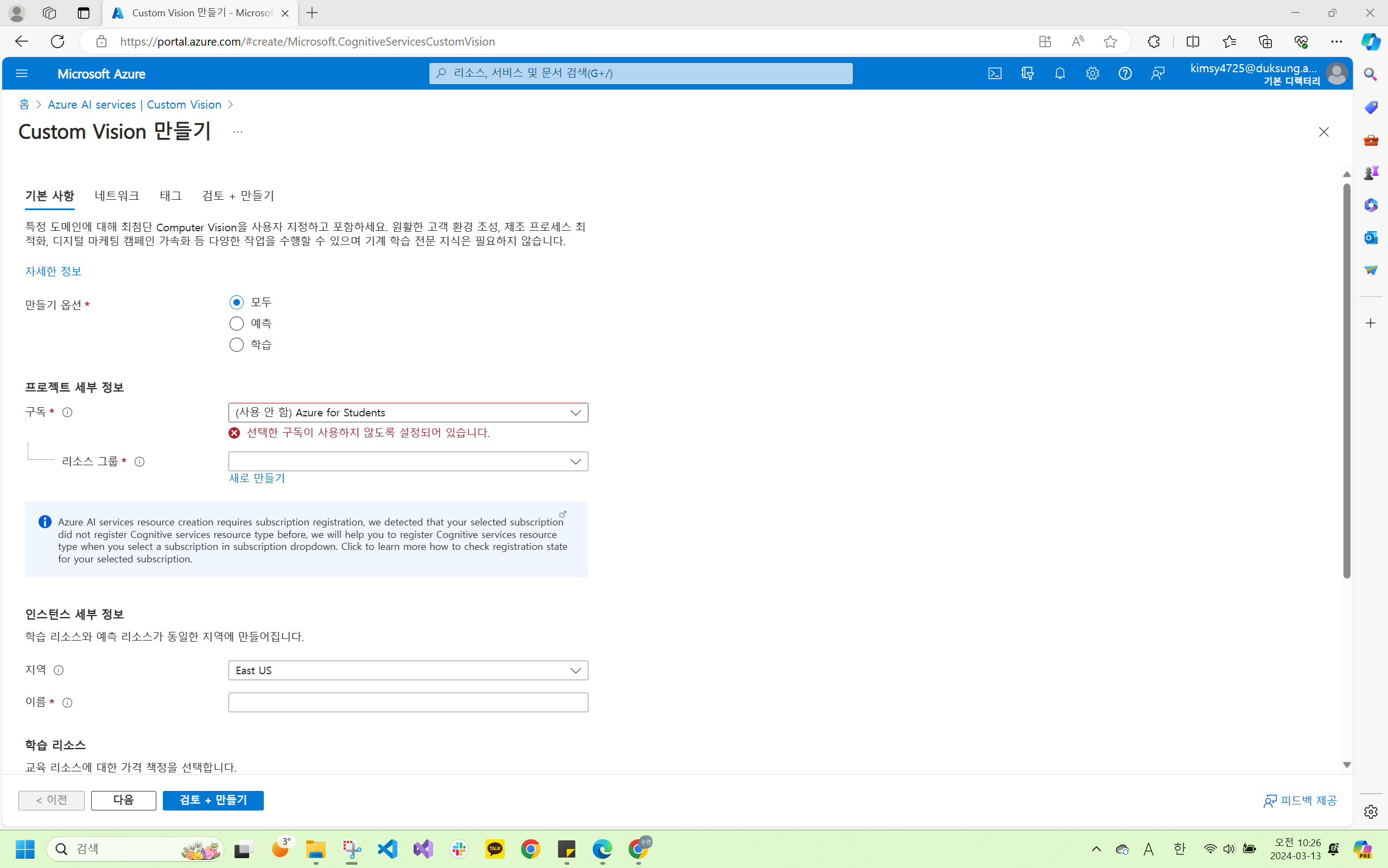1388x868 pixels.
Task: Click 새로 만들기 under resource group
Action: [x=257, y=478]
